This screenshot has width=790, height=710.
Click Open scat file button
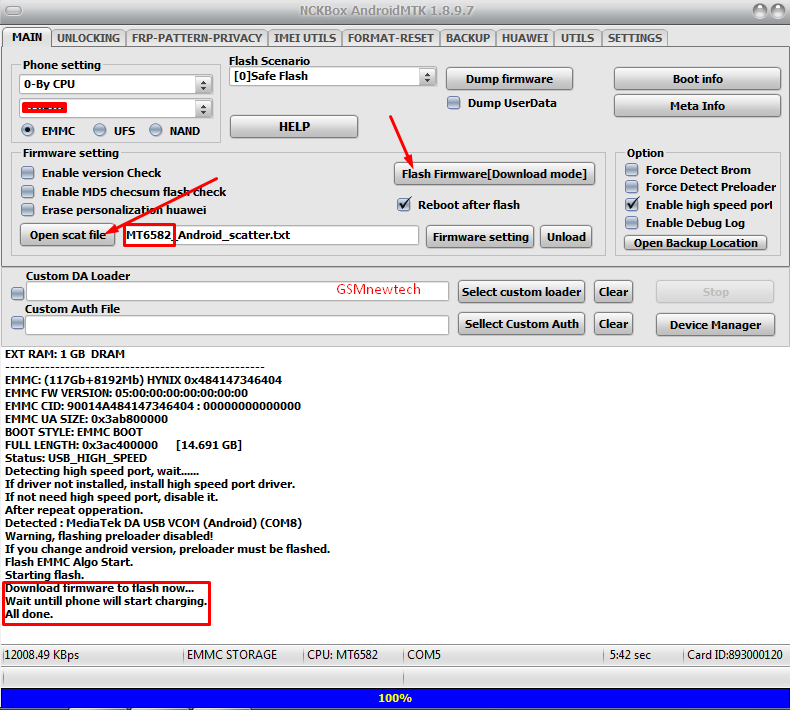(68, 235)
